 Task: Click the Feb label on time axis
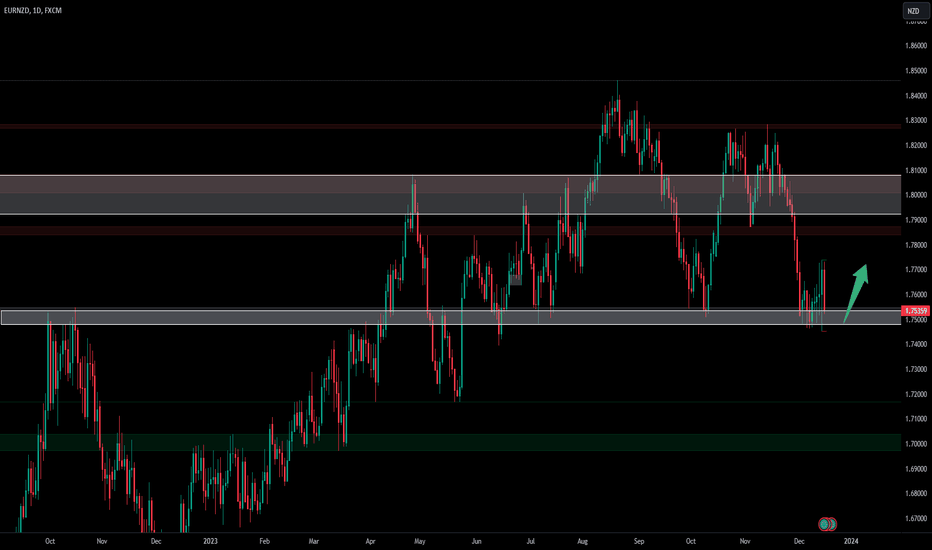[265, 541]
